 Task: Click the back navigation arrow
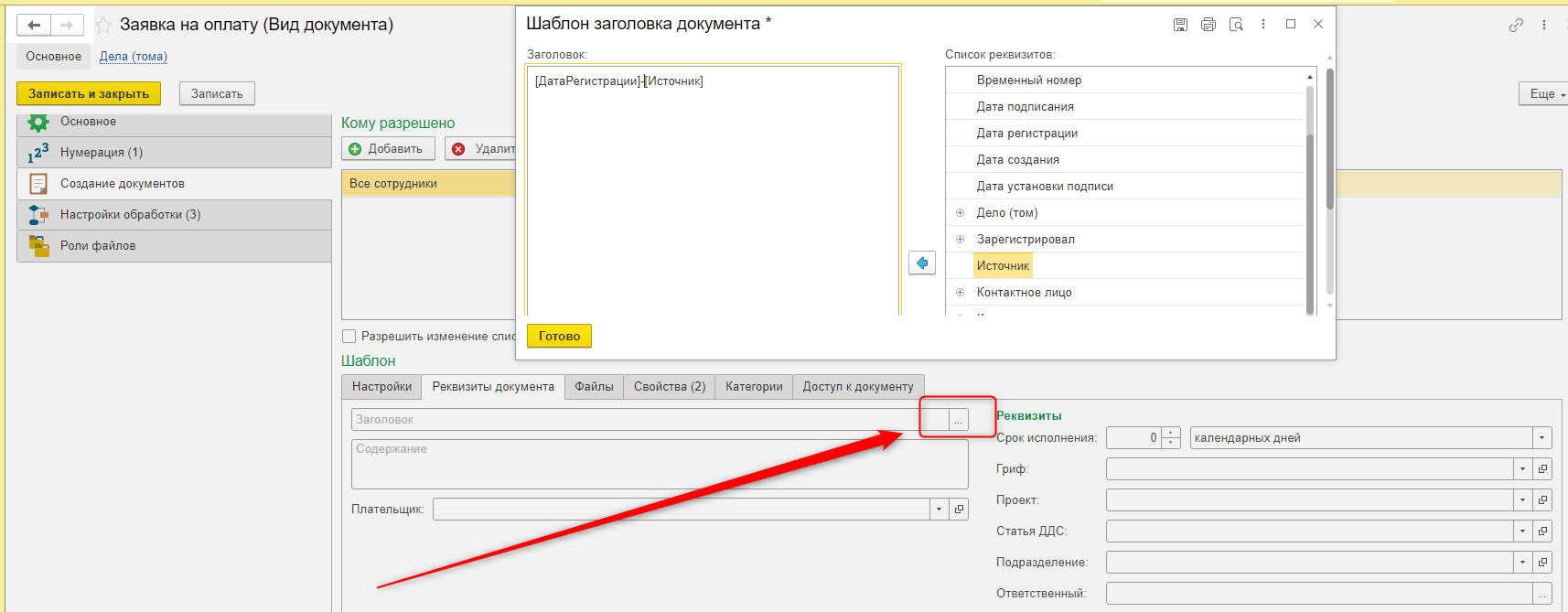coord(34,25)
